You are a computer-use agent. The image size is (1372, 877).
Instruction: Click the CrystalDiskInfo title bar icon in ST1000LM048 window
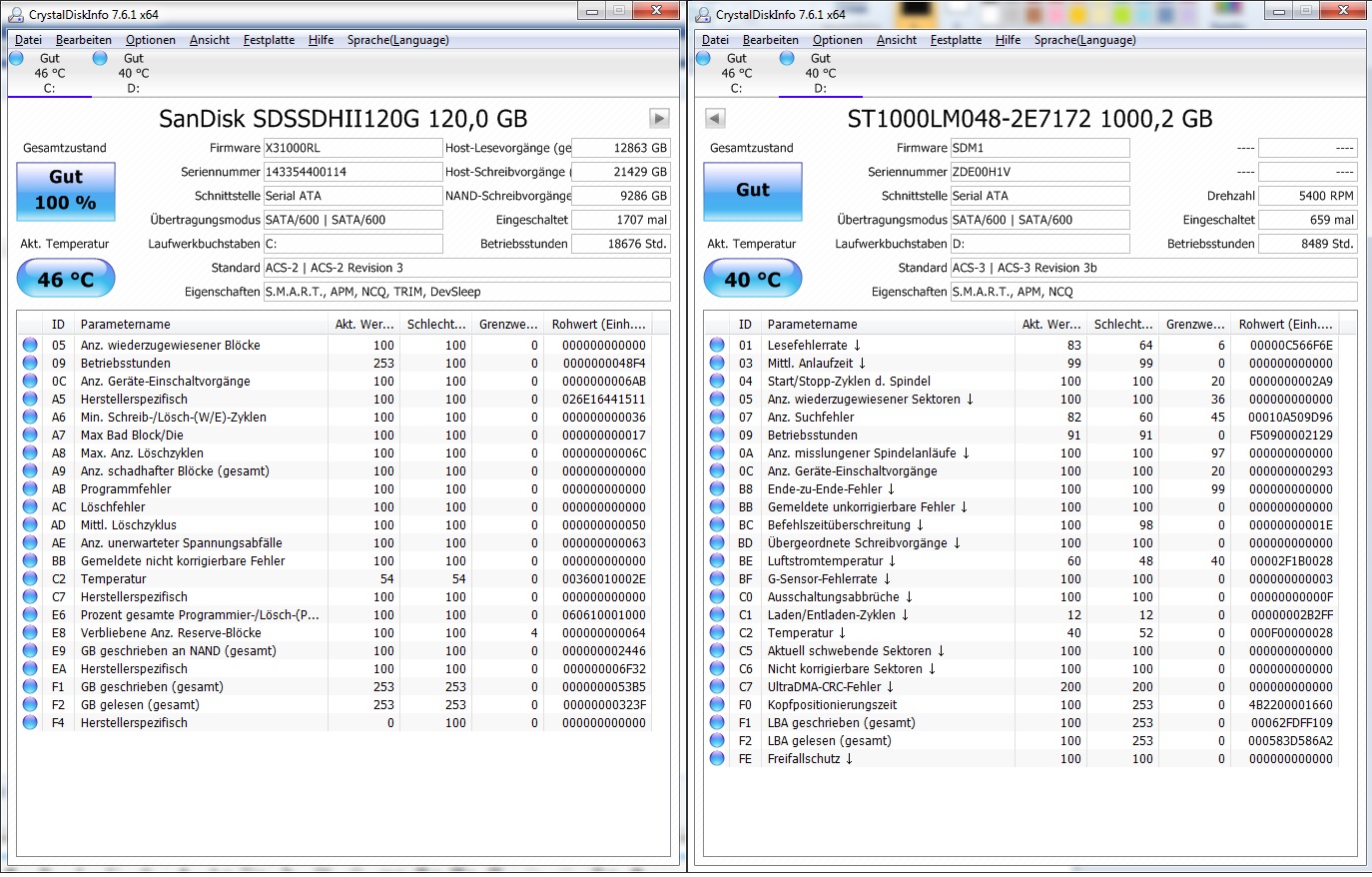703,14
